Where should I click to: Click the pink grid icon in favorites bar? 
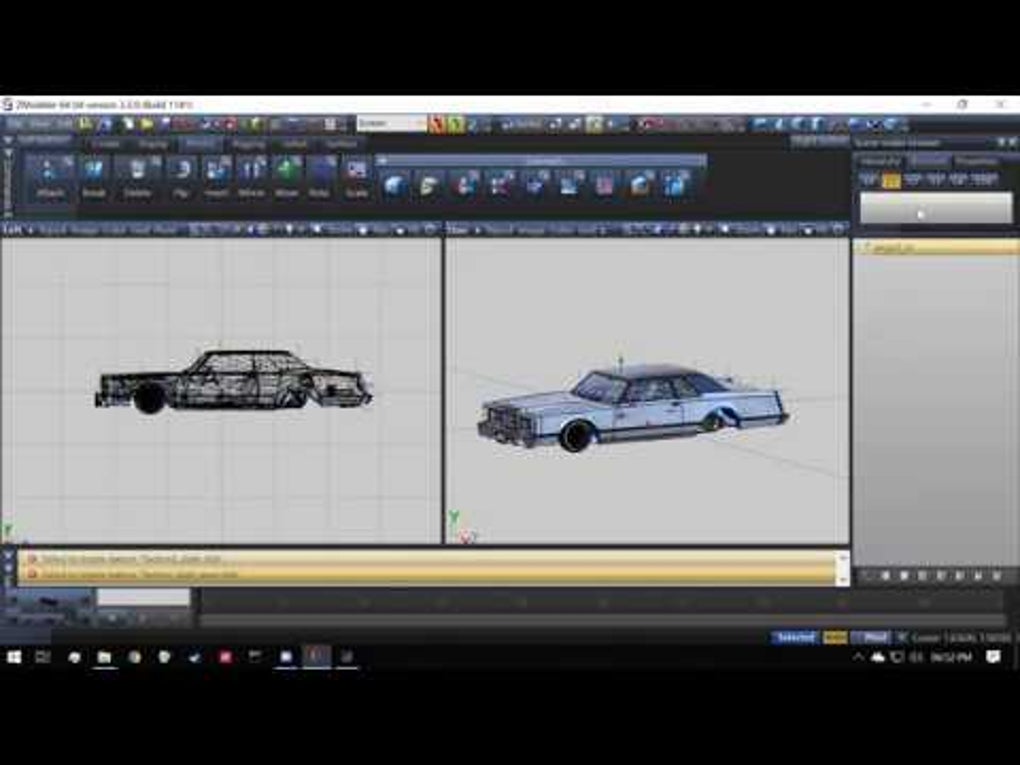[x=604, y=185]
